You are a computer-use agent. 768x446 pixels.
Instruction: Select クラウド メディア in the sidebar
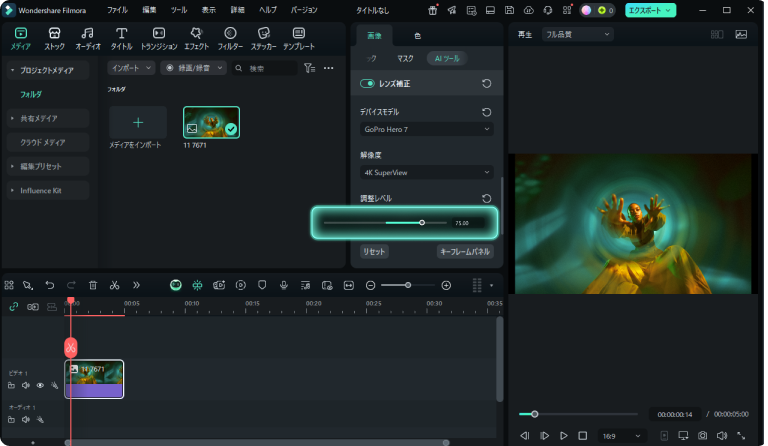coord(48,142)
